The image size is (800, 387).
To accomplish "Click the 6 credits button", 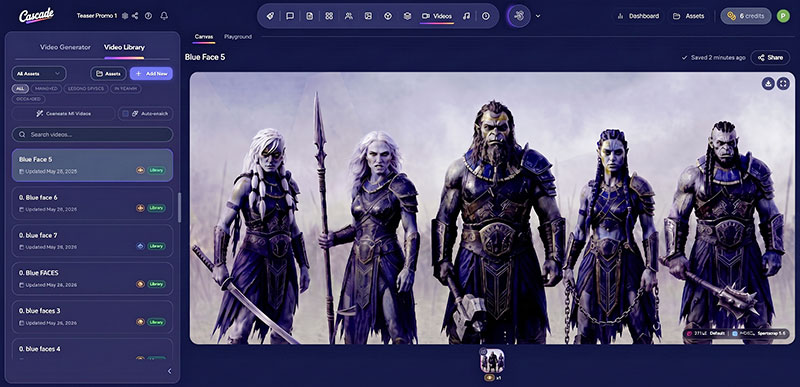I will (745, 16).
